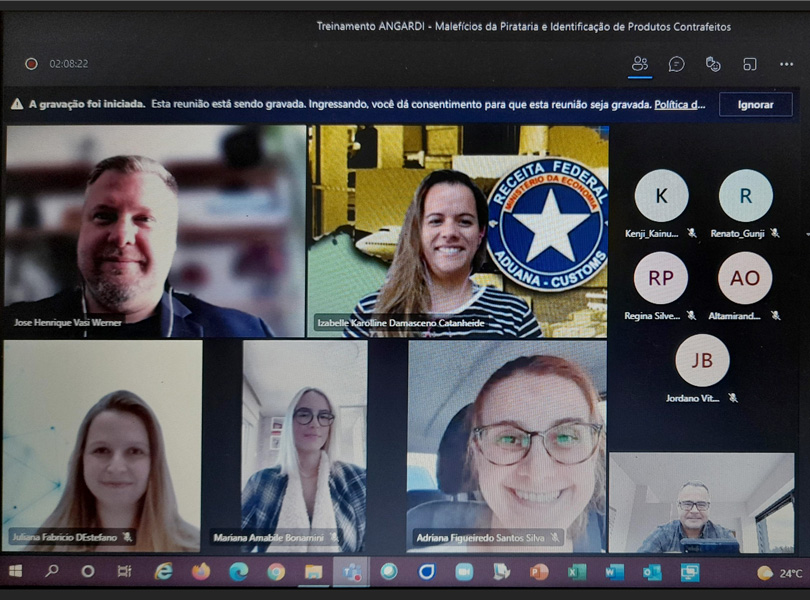Click the muted mic icon beside Kenji_Kainu
Image resolution: width=810 pixels, height=600 pixels.
(692, 233)
